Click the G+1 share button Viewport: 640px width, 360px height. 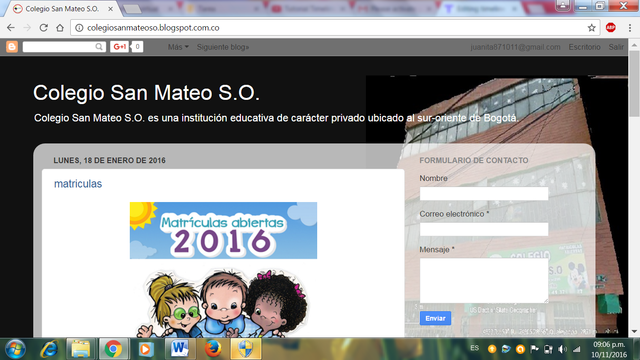point(120,47)
